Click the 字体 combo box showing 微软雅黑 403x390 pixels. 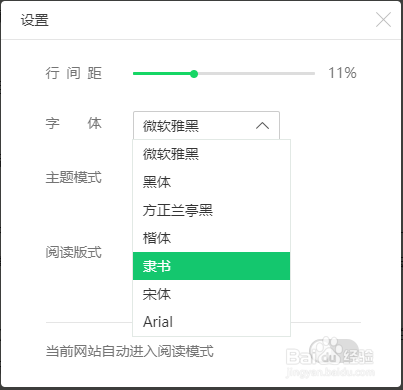click(206, 126)
